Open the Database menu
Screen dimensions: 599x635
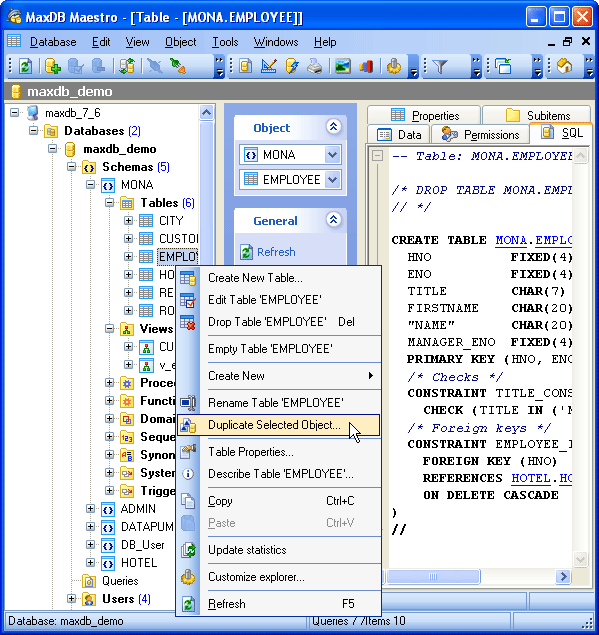tap(53, 42)
